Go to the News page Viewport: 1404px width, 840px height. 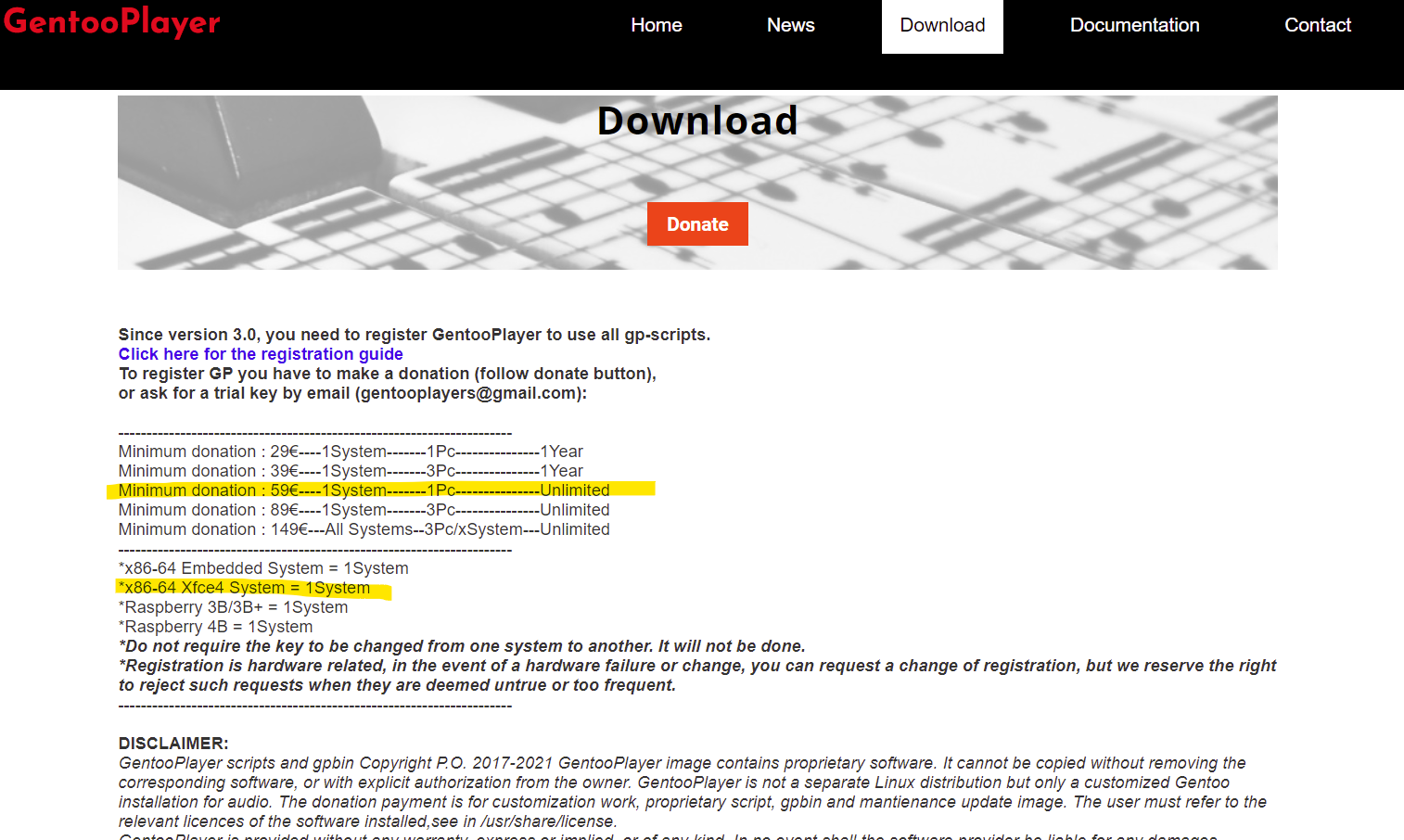tap(791, 25)
